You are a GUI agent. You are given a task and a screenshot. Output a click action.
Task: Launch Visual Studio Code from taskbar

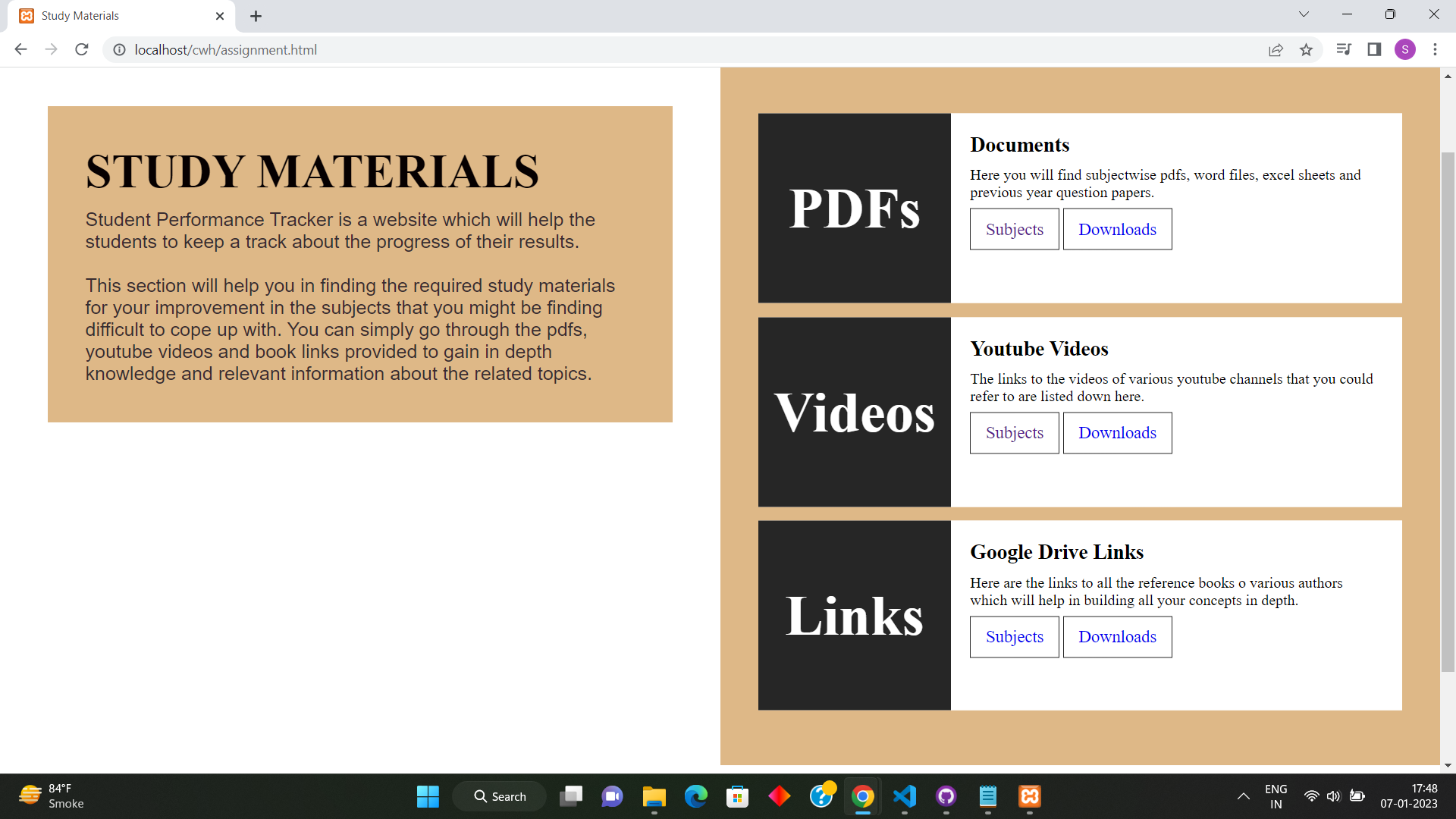coord(904,797)
